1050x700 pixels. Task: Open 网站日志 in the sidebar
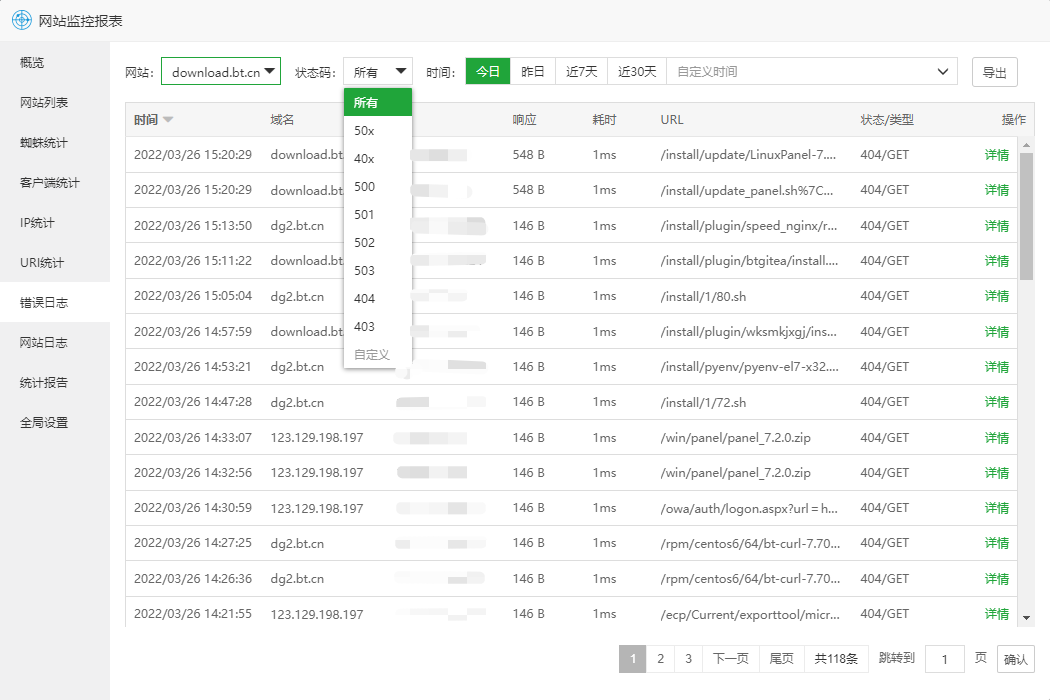click(55, 342)
